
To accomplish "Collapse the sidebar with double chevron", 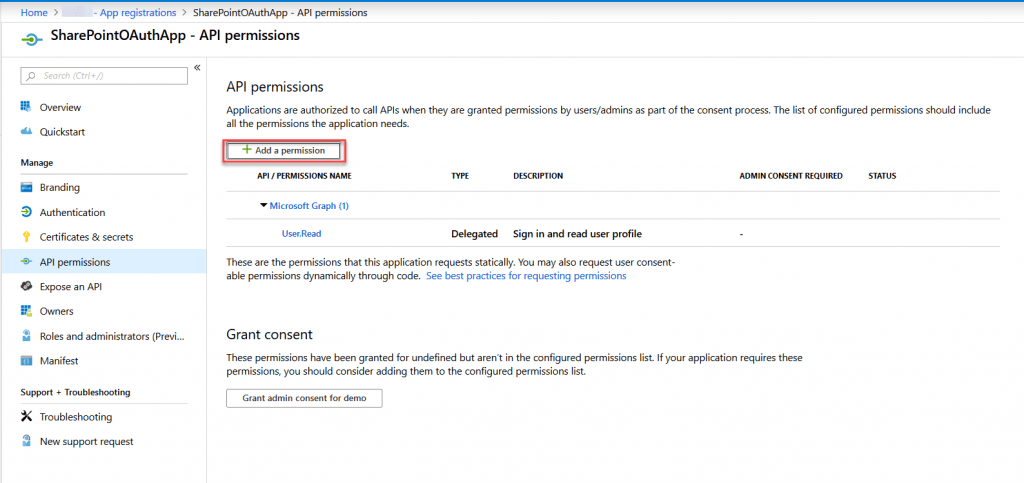I will pyautogui.click(x=197, y=68).
